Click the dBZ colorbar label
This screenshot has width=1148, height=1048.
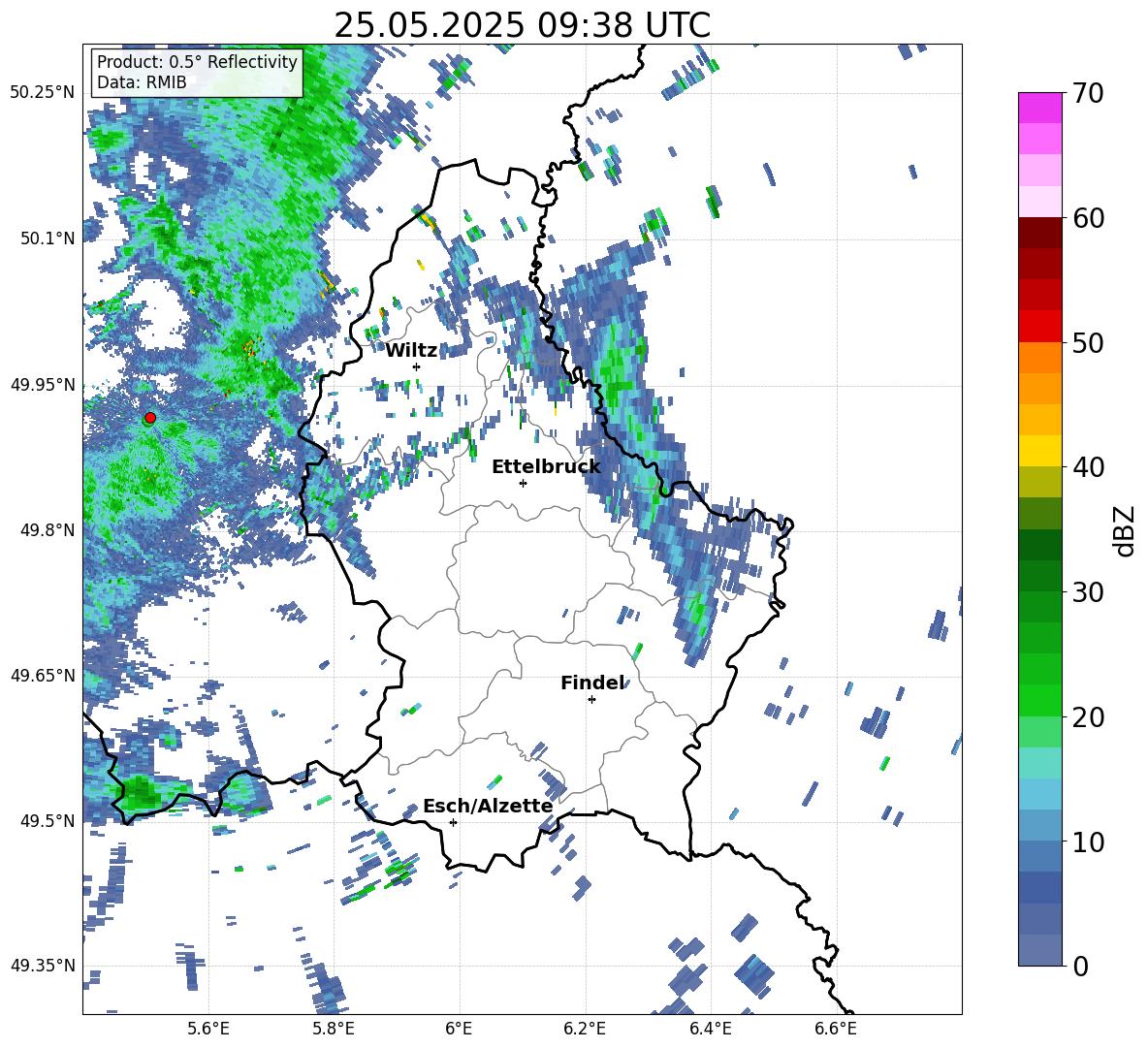(x=1125, y=530)
